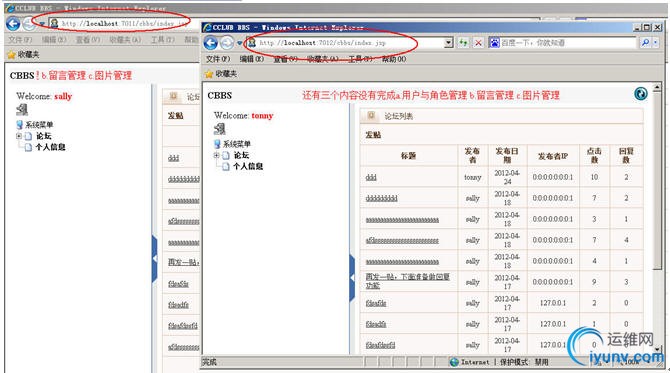Click the 回复数 column header
This screenshot has width=670, height=373.
[x=626, y=156]
